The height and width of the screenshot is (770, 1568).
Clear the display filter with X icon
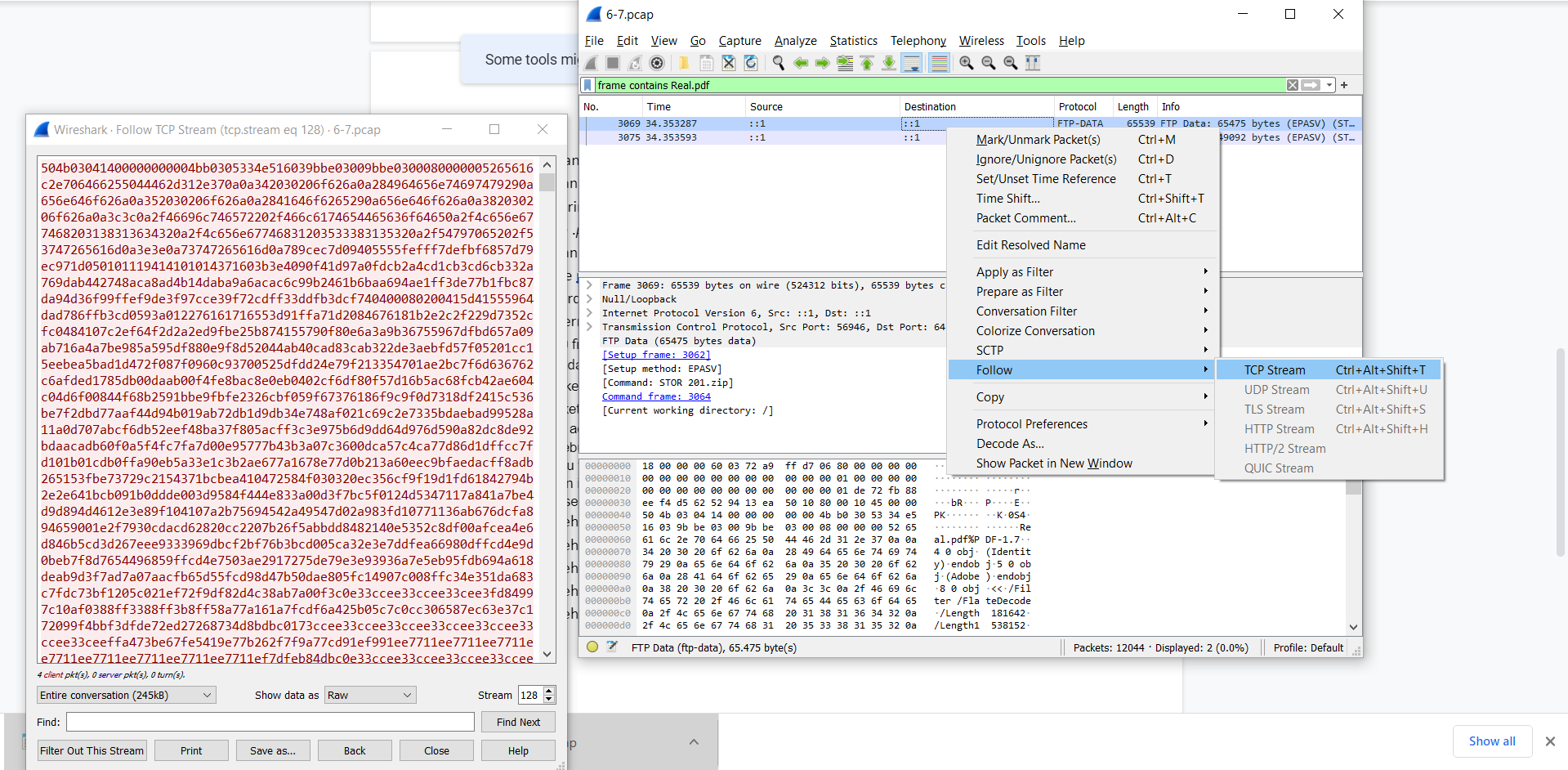click(x=1293, y=85)
